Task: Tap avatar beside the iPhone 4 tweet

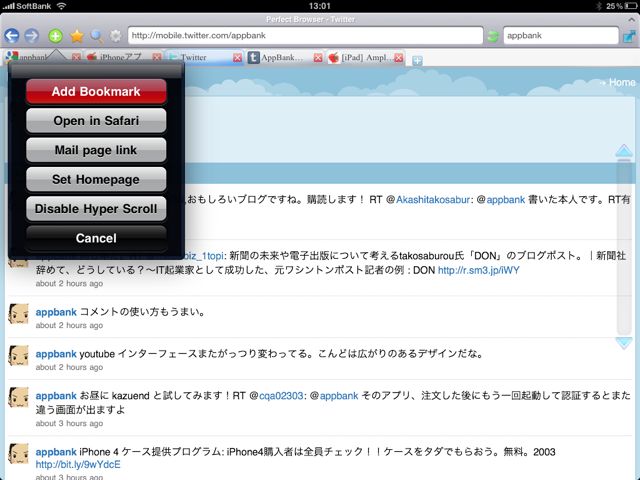Action: (x=19, y=453)
